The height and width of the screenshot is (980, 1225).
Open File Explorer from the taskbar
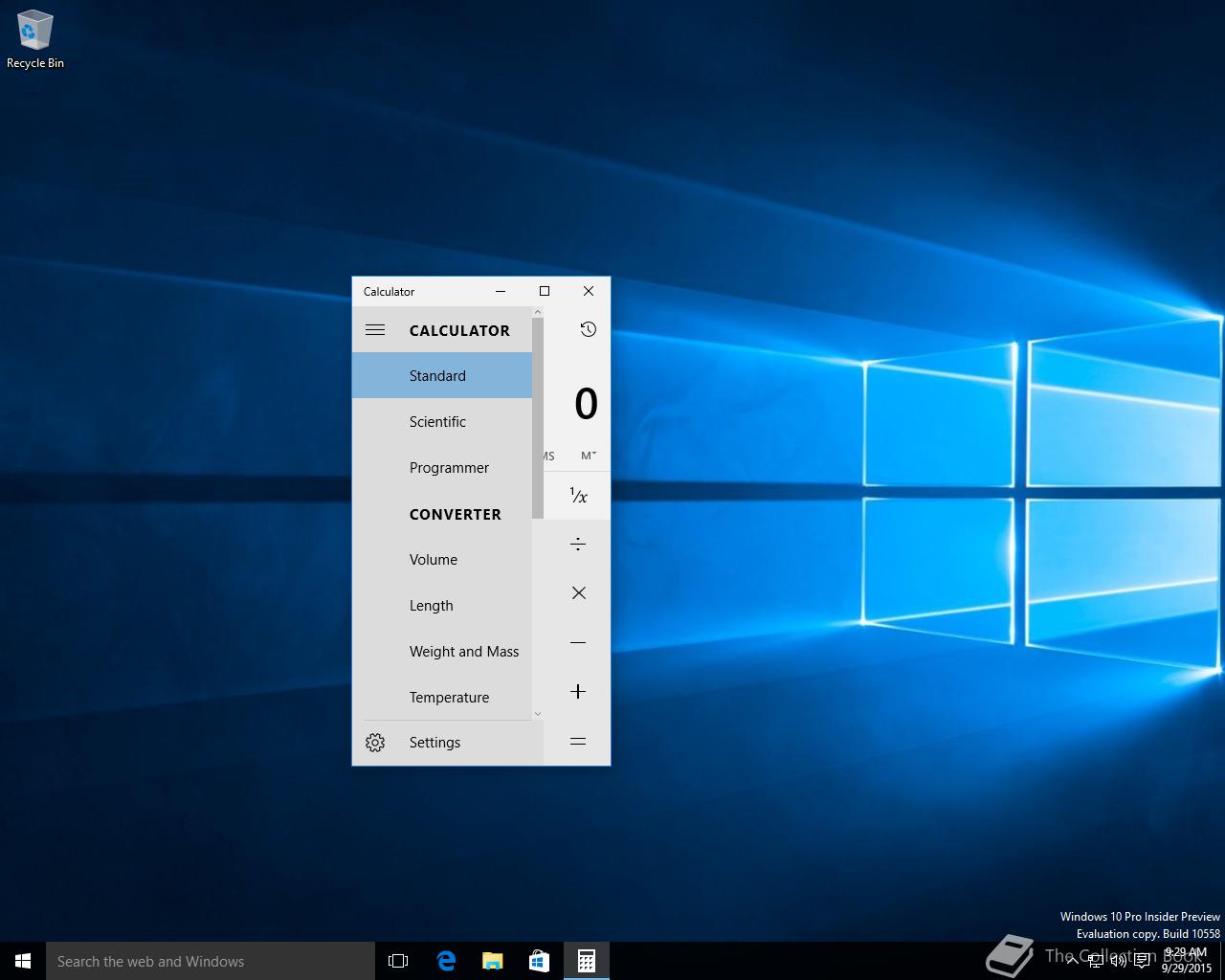(492, 961)
